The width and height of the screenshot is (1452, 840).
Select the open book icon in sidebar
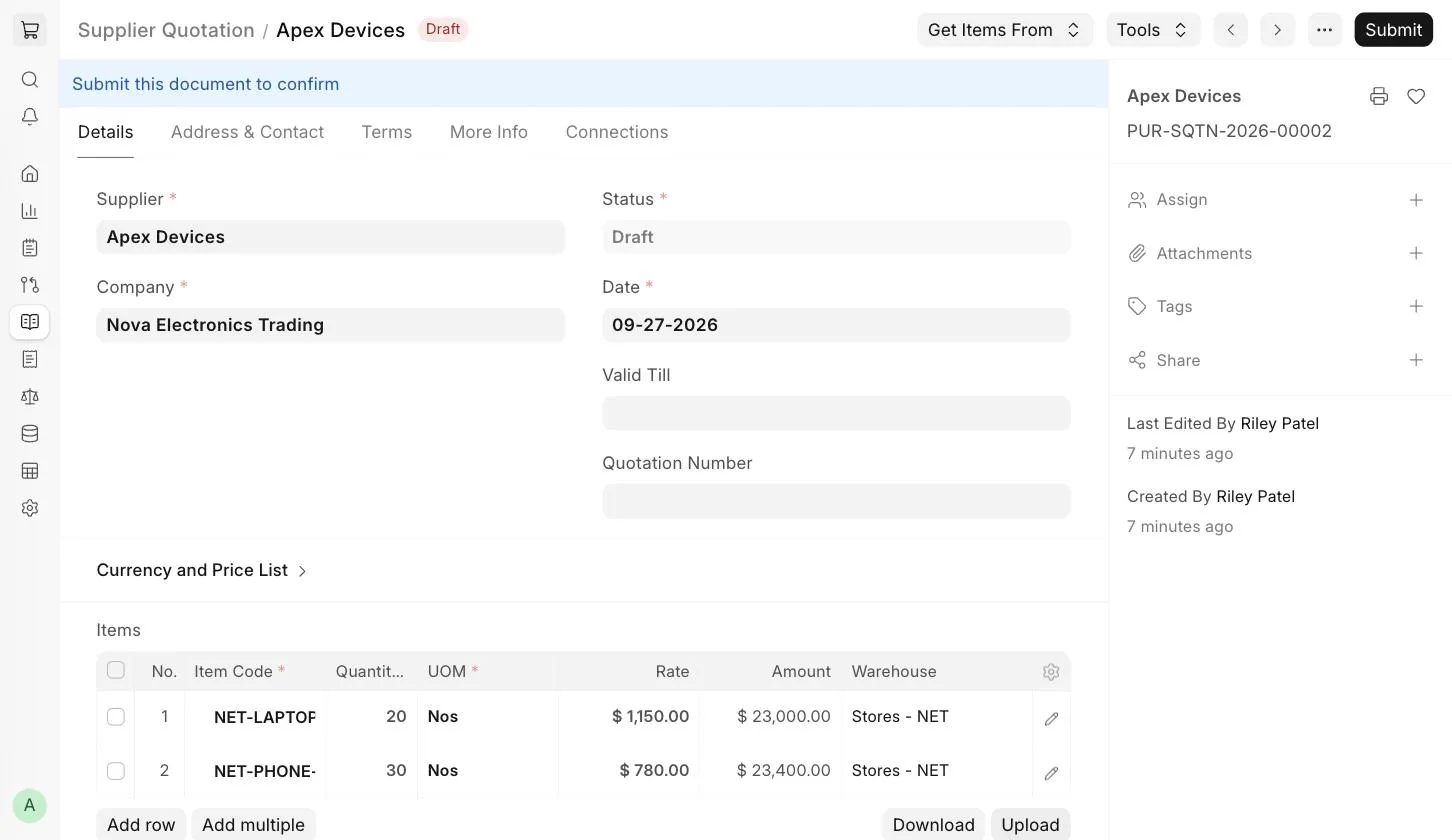[30, 322]
